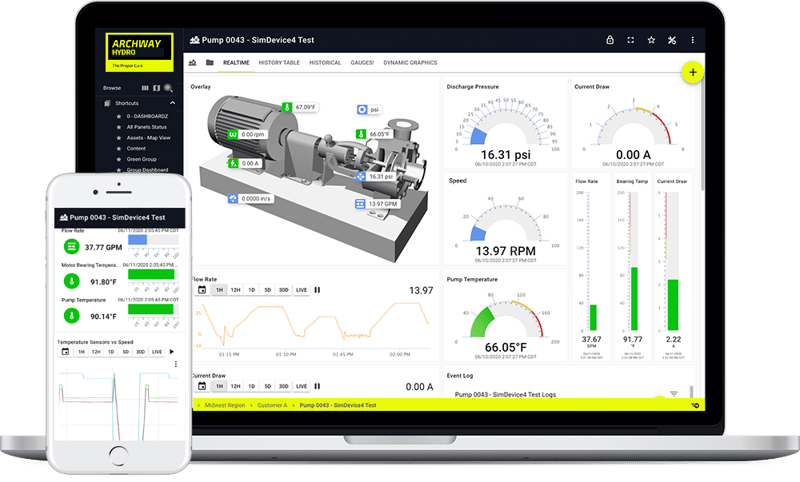Open the three-dot more options menu
Viewport: 800px width, 482px height.
click(693, 40)
